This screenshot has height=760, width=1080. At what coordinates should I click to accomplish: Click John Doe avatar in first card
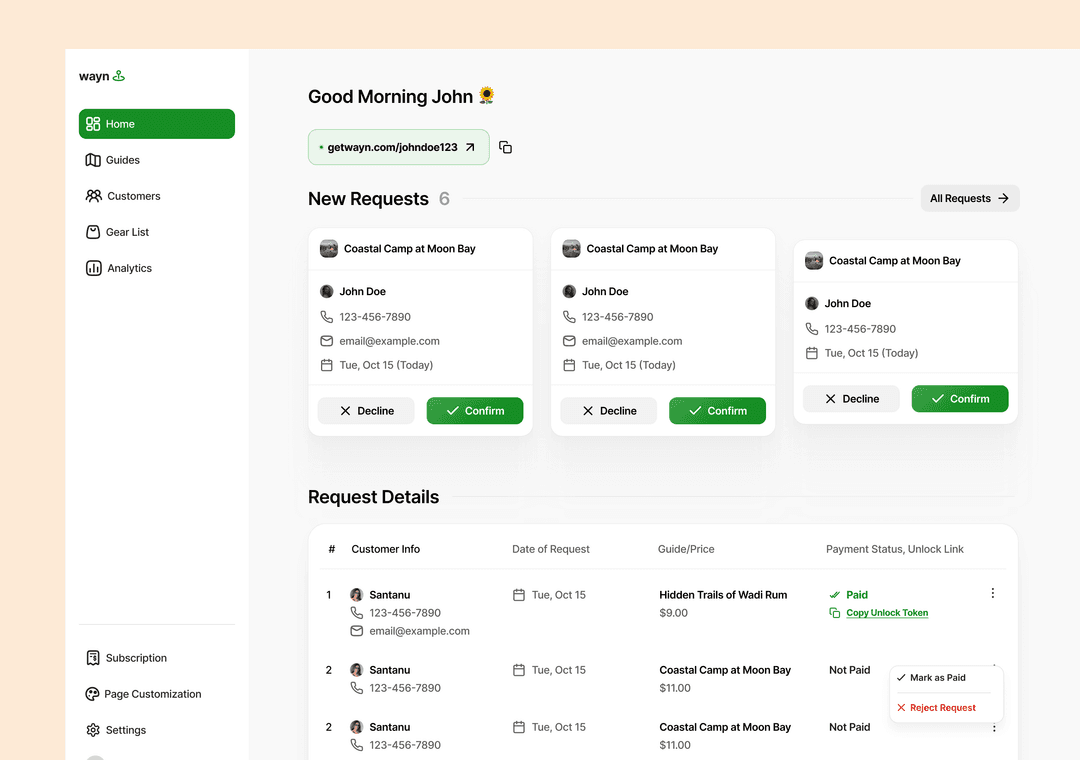[x=326, y=291]
